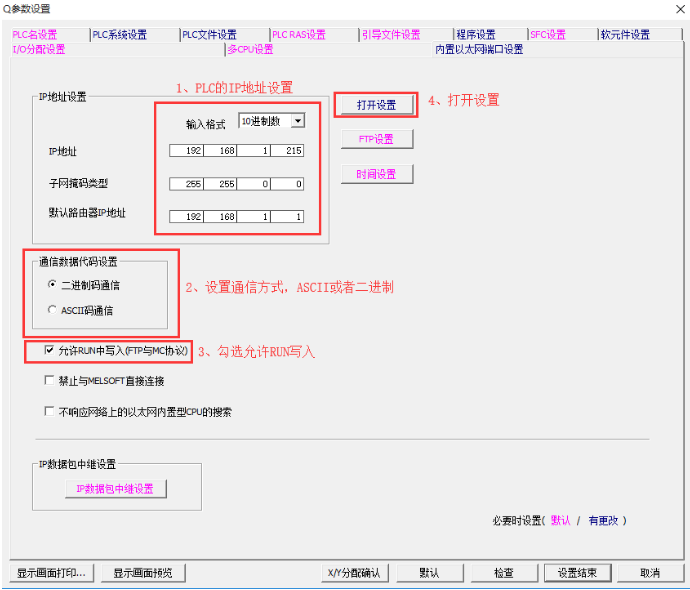Viewport: 690px width, 590px height.
Task: Select the ASCII码通信 radio option
Action: [x=81, y=311]
